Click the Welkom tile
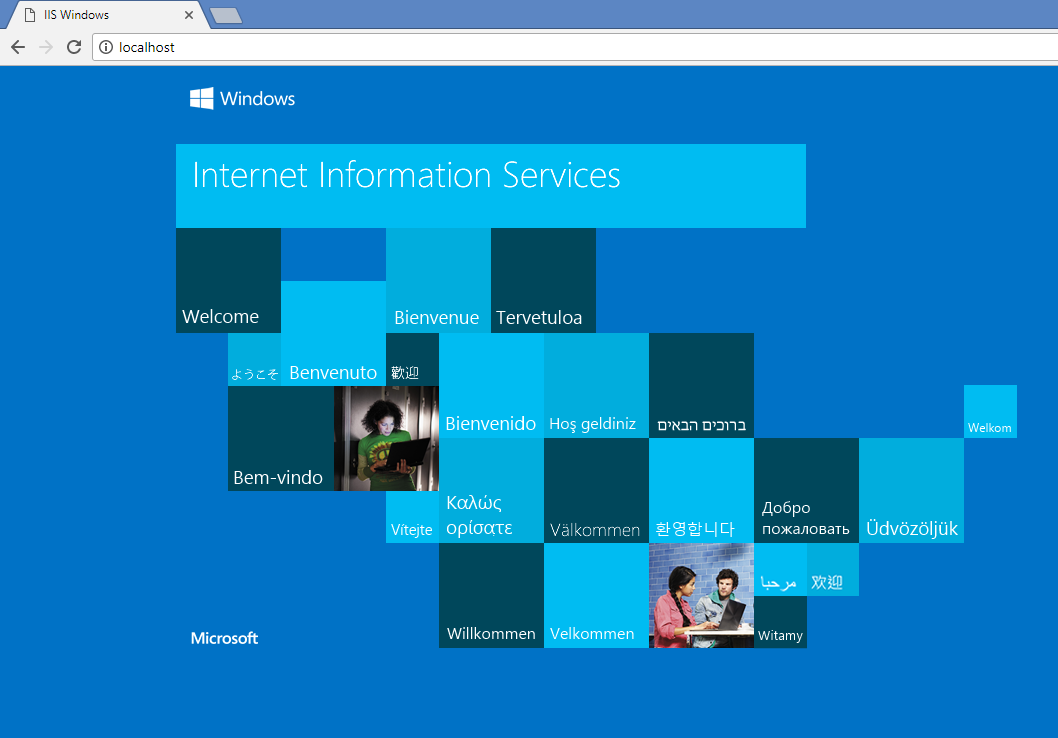The image size is (1058, 738). click(990, 411)
